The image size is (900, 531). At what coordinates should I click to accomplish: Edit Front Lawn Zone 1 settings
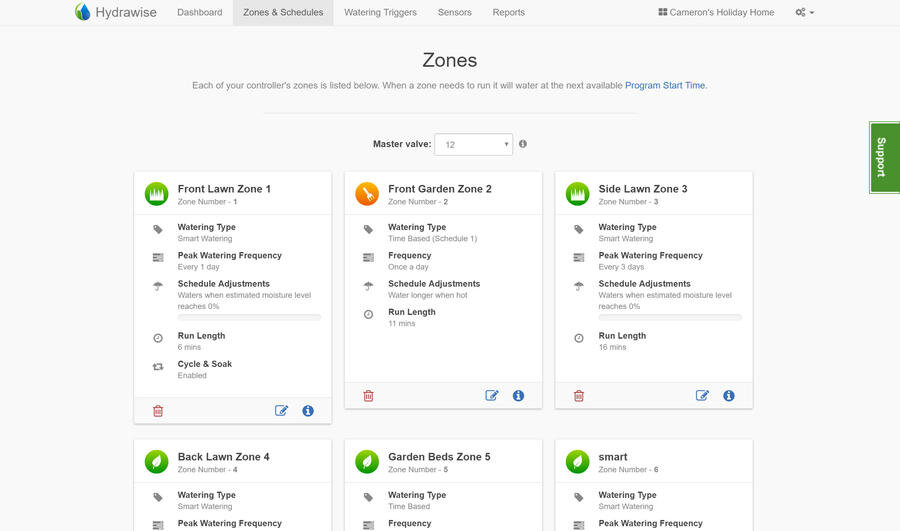(281, 410)
